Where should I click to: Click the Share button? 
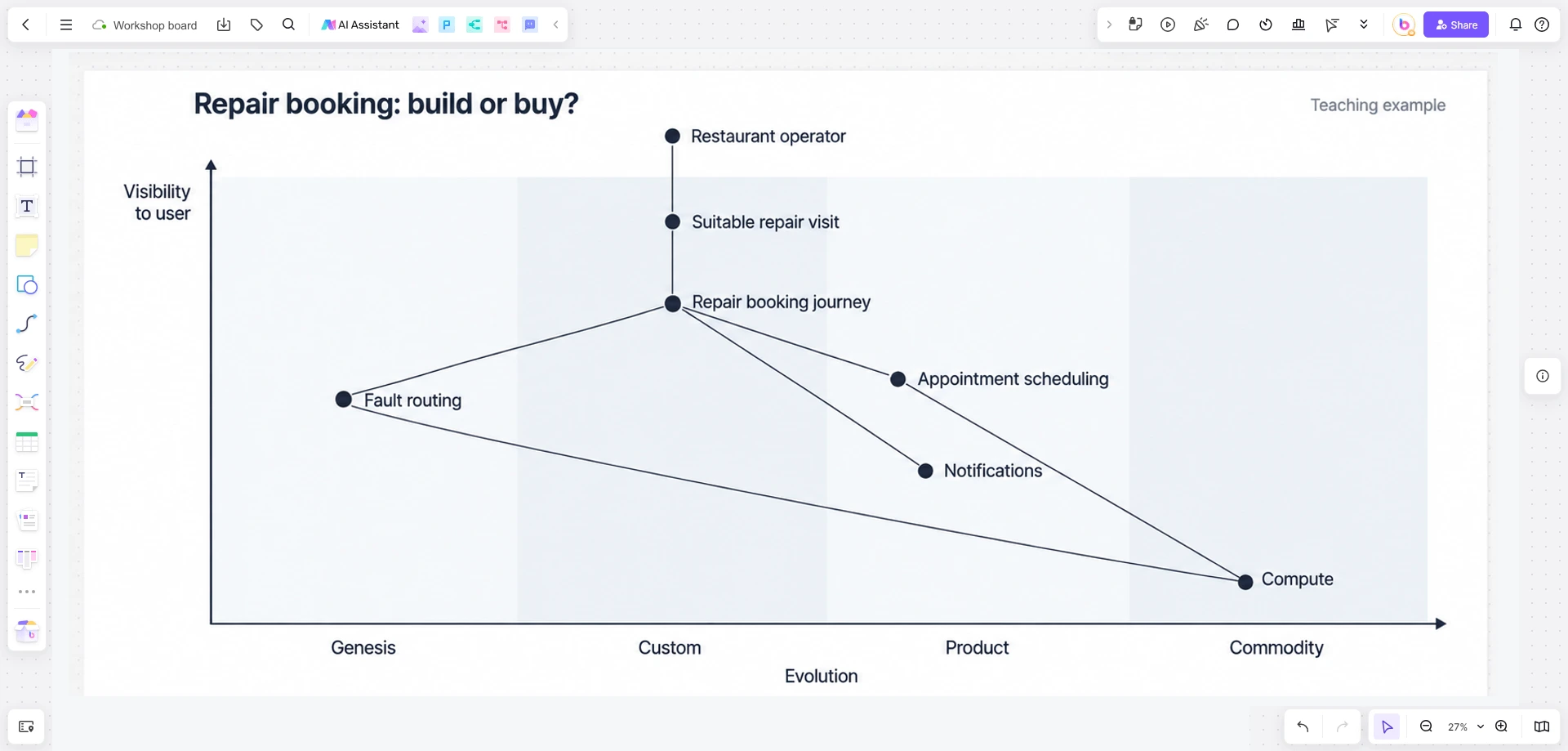[x=1456, y=25]
